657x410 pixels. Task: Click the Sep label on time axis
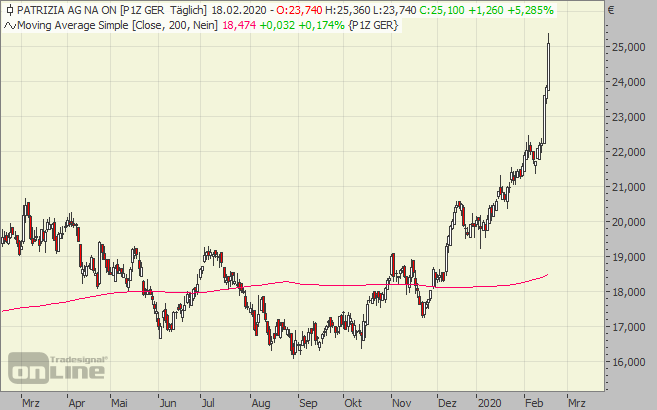tap(308, 403)
